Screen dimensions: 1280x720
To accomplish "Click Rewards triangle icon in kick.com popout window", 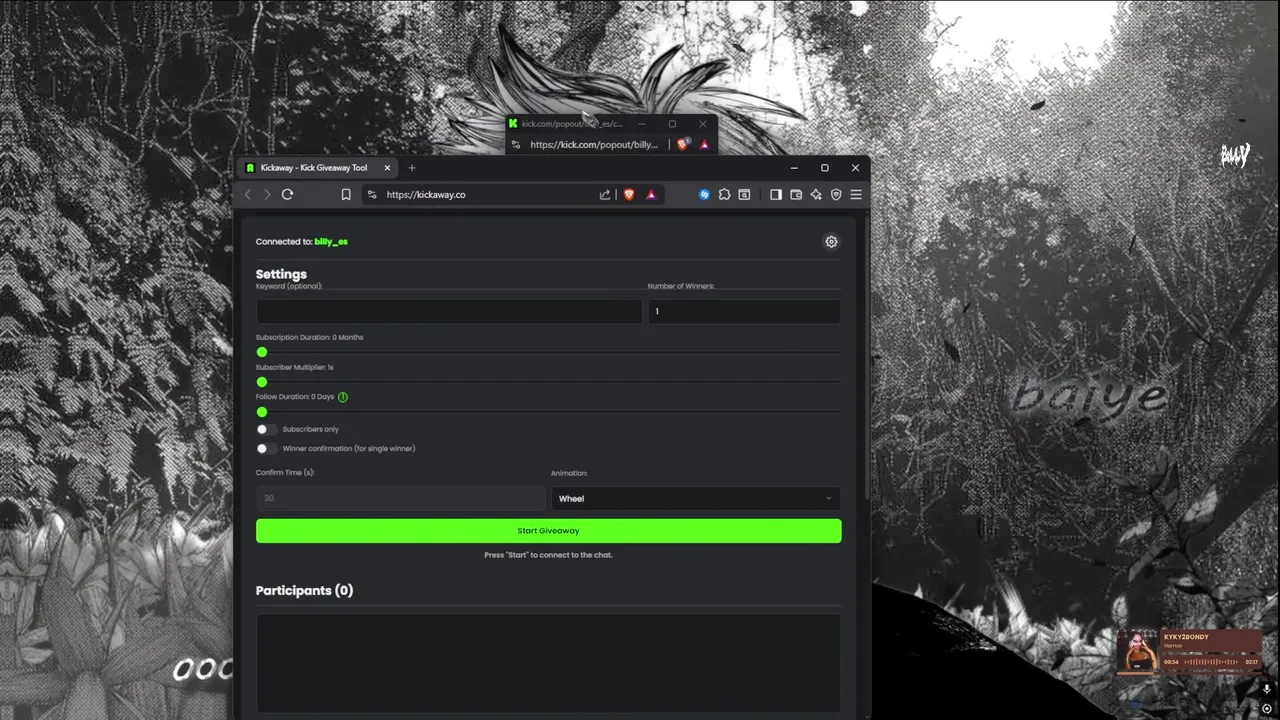I will (x=704, y=145).
